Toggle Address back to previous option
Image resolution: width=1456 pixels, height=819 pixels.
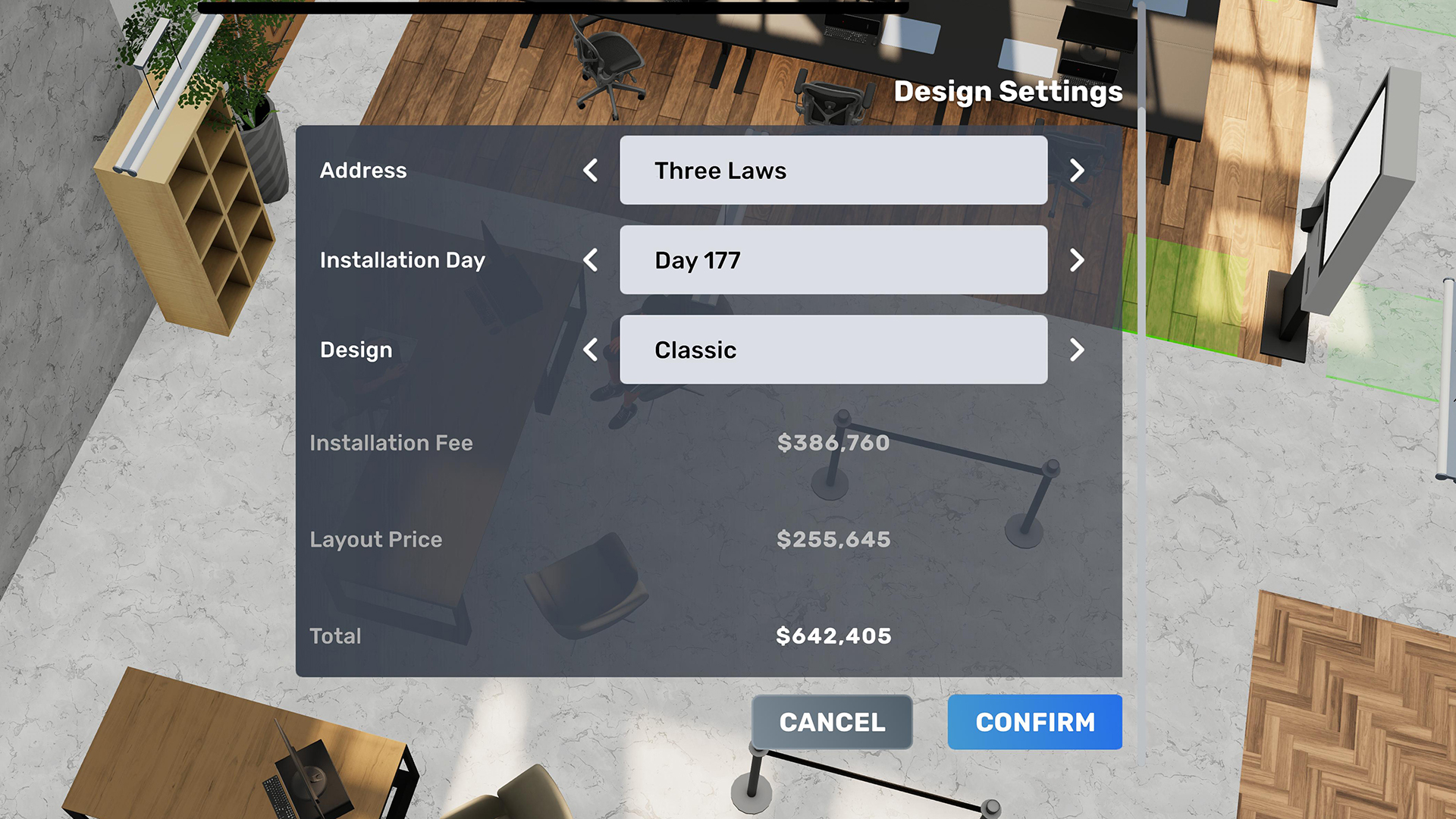coord(591,170)
